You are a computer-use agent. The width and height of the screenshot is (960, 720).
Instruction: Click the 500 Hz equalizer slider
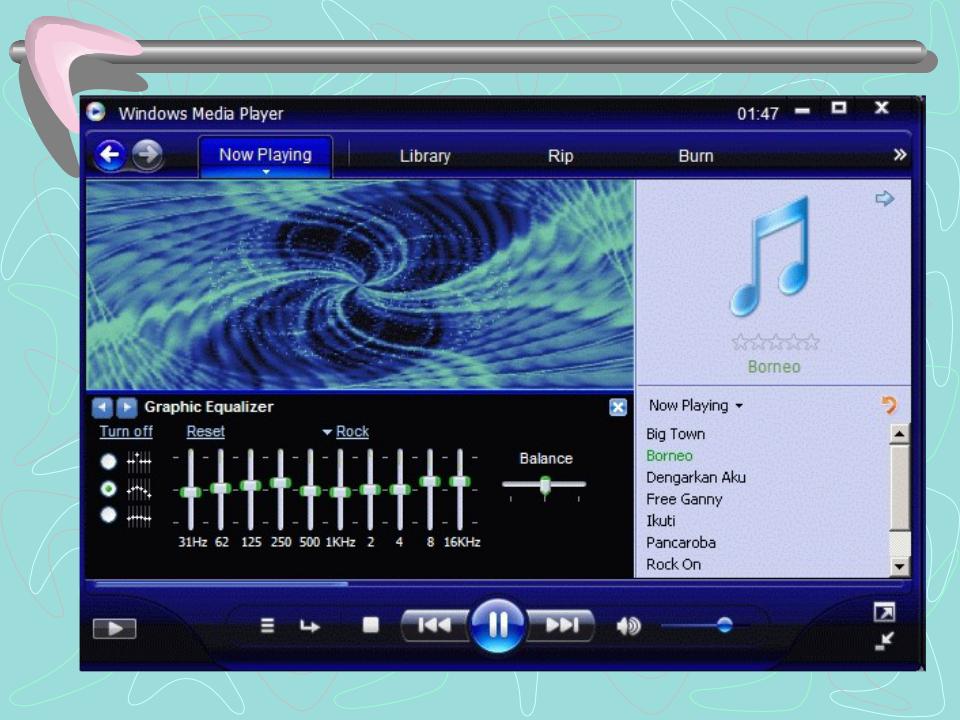click(310, 491)
